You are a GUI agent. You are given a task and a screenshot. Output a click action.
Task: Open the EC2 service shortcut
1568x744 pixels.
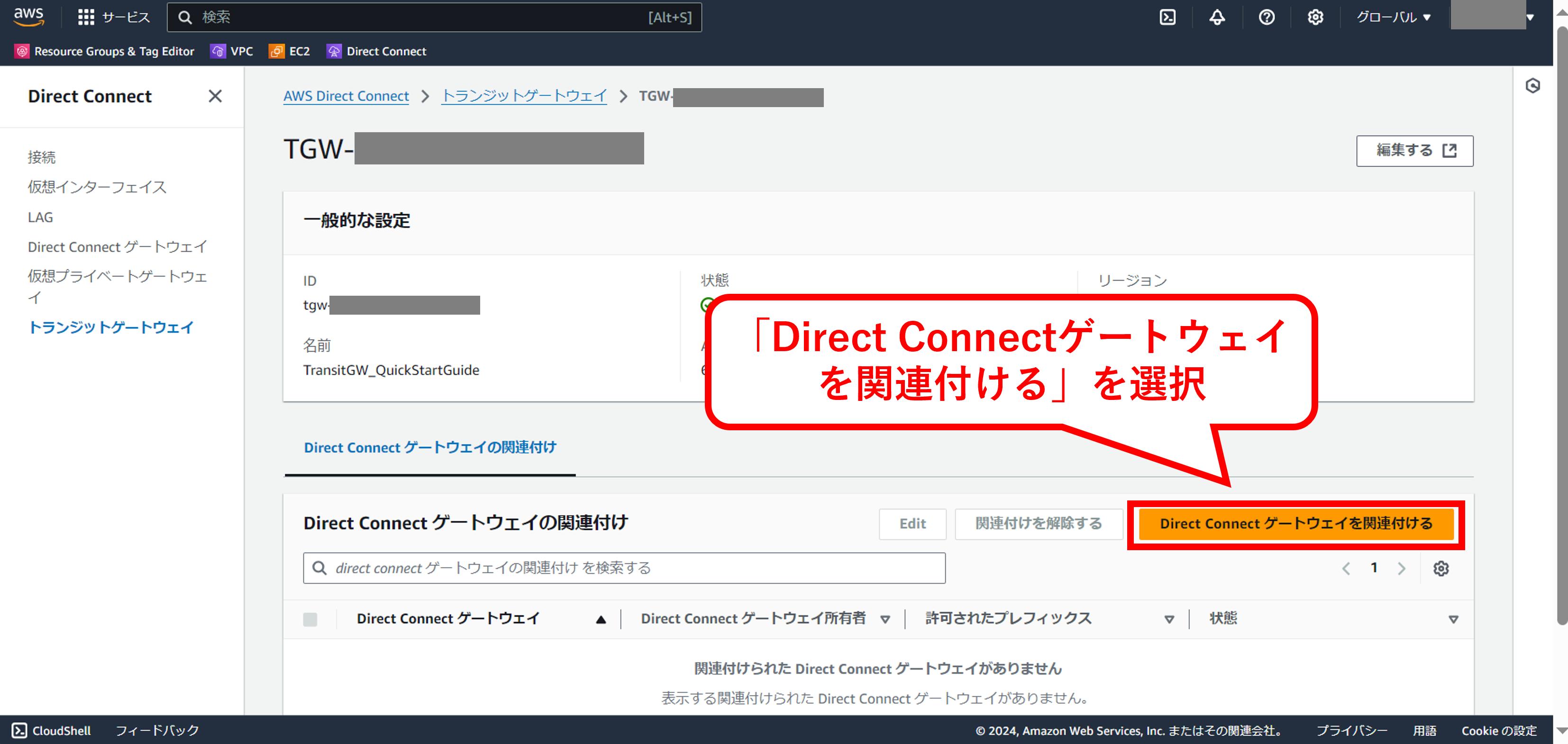pos(289,52)
